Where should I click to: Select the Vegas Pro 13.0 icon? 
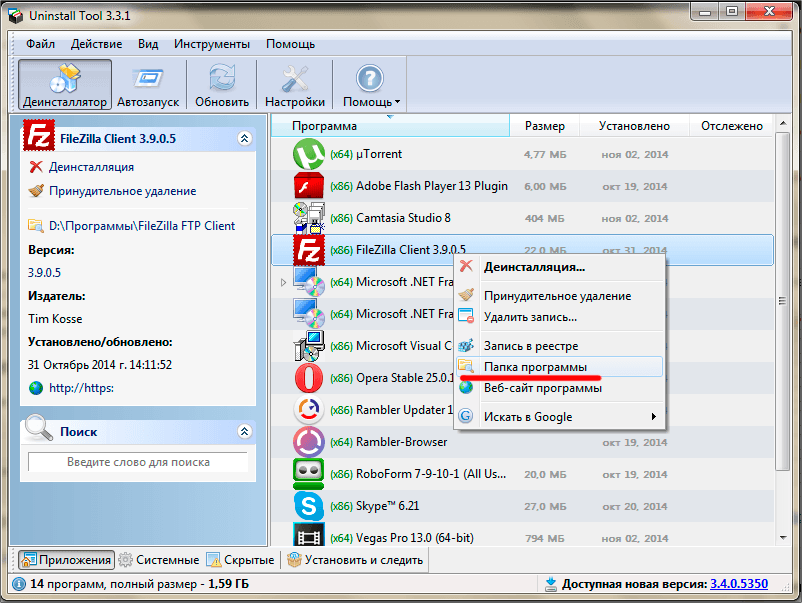point(308,535)
